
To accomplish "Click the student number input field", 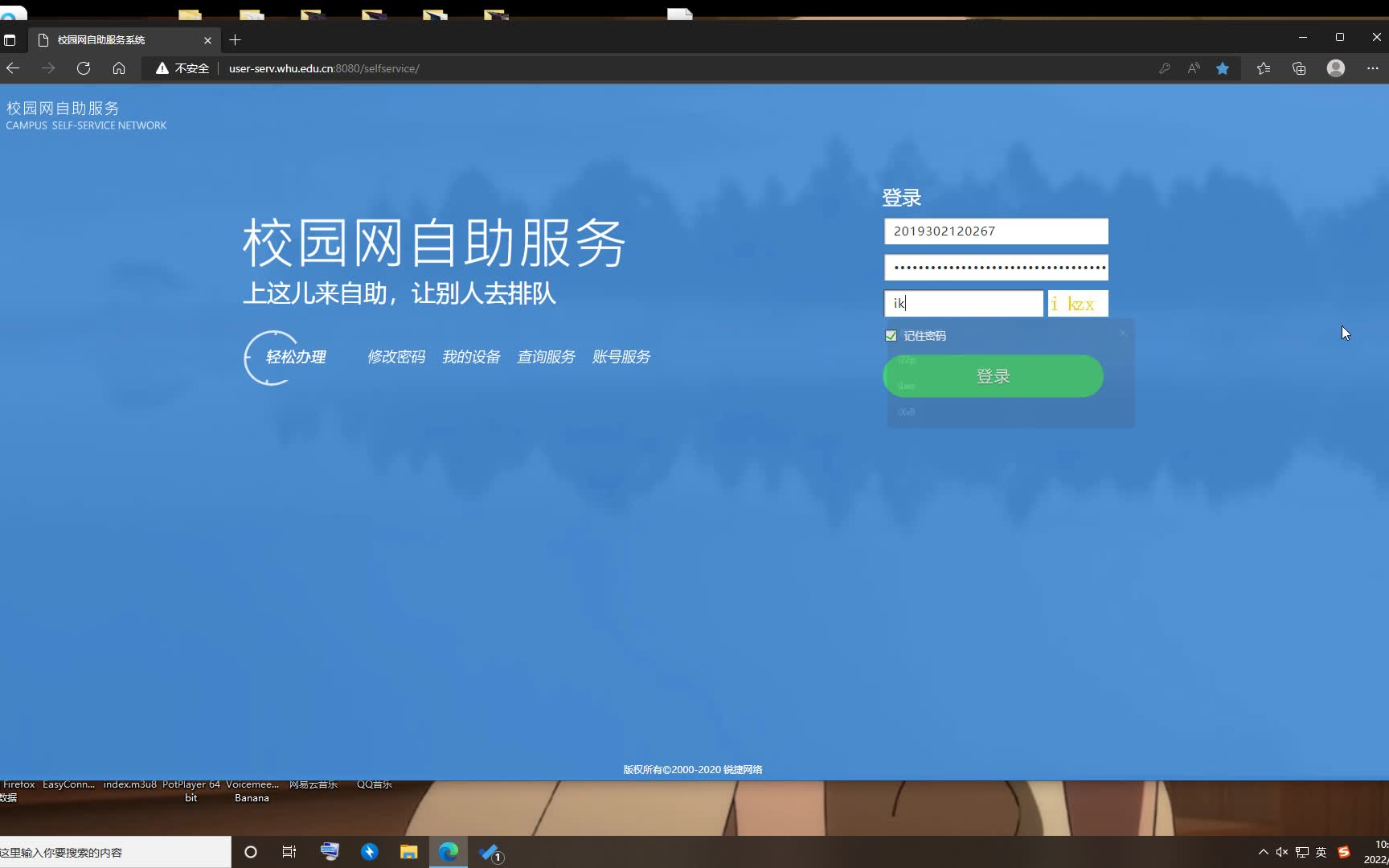I will point(996,231).
